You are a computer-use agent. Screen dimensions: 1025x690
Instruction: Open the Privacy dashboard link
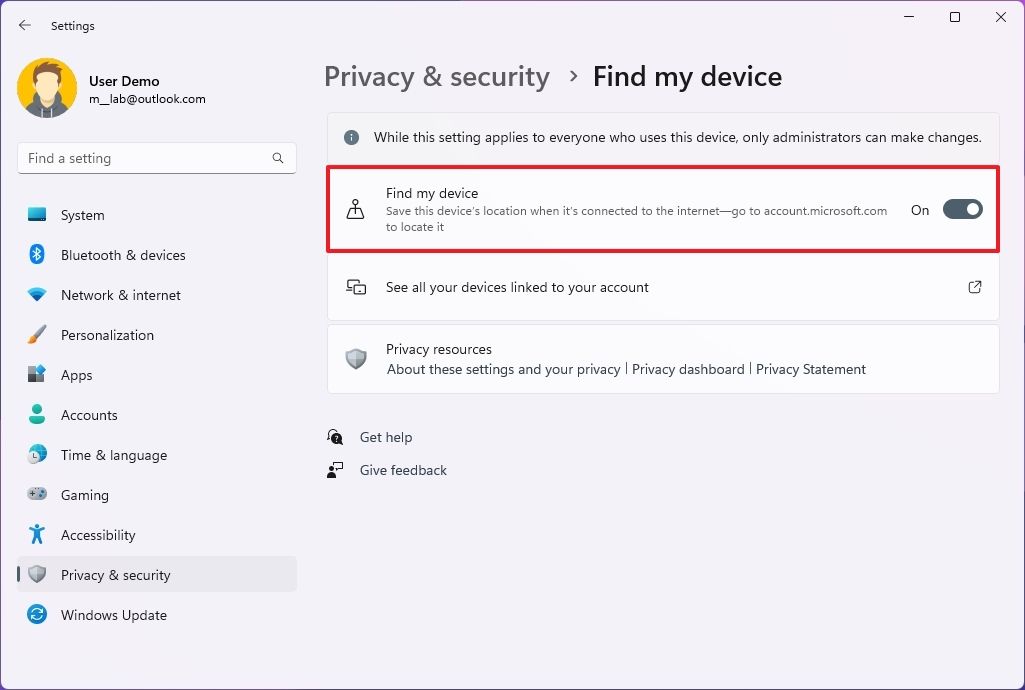688,369
